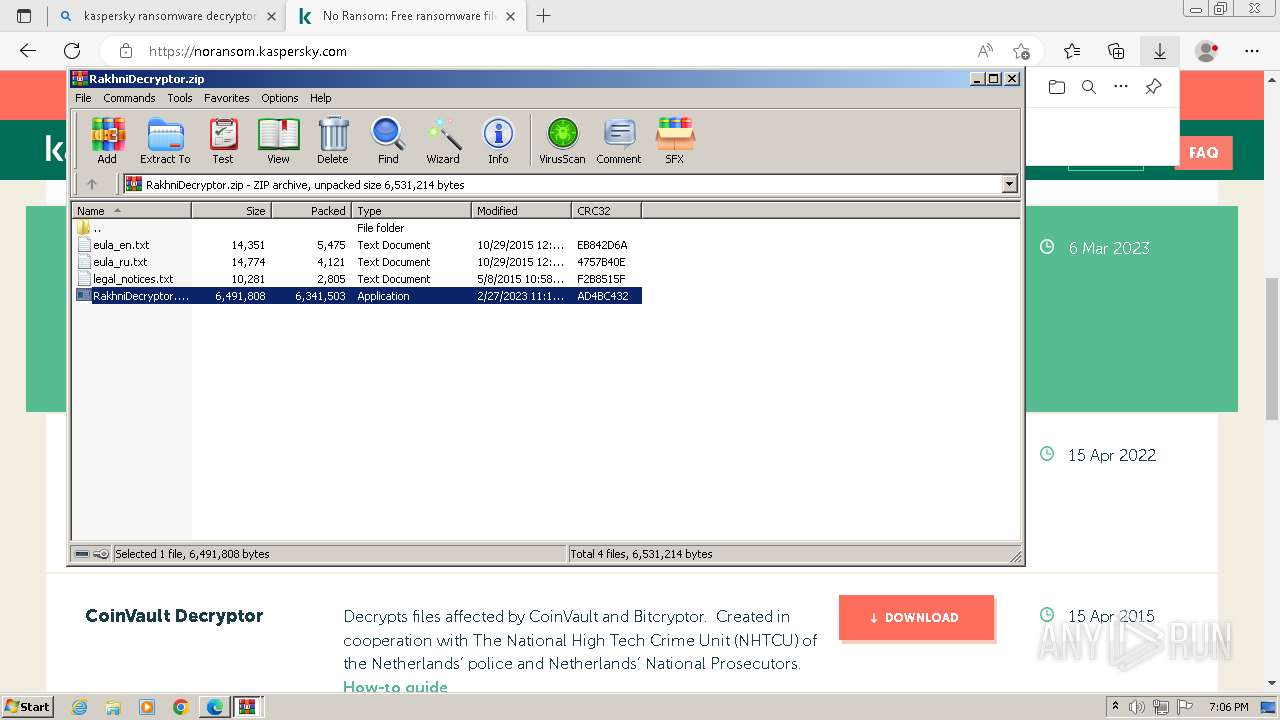Click the Find magnifier icon in WinRAR
Image resolution: width=1280 pixels, height=720 pixels.
click(x=388, y=141)
